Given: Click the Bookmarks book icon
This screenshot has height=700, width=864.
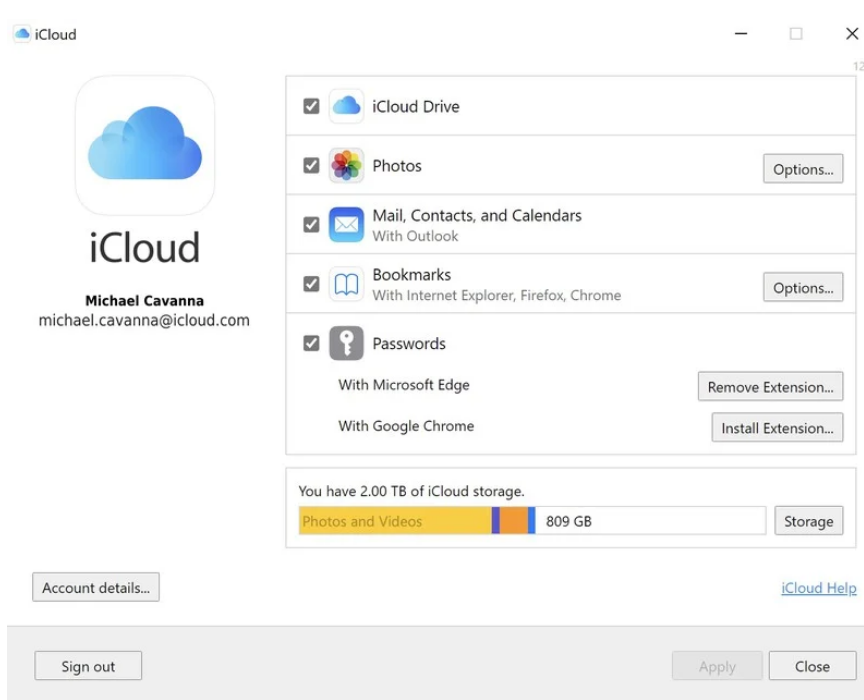Looking at the screenshot, I should [346, 285].
